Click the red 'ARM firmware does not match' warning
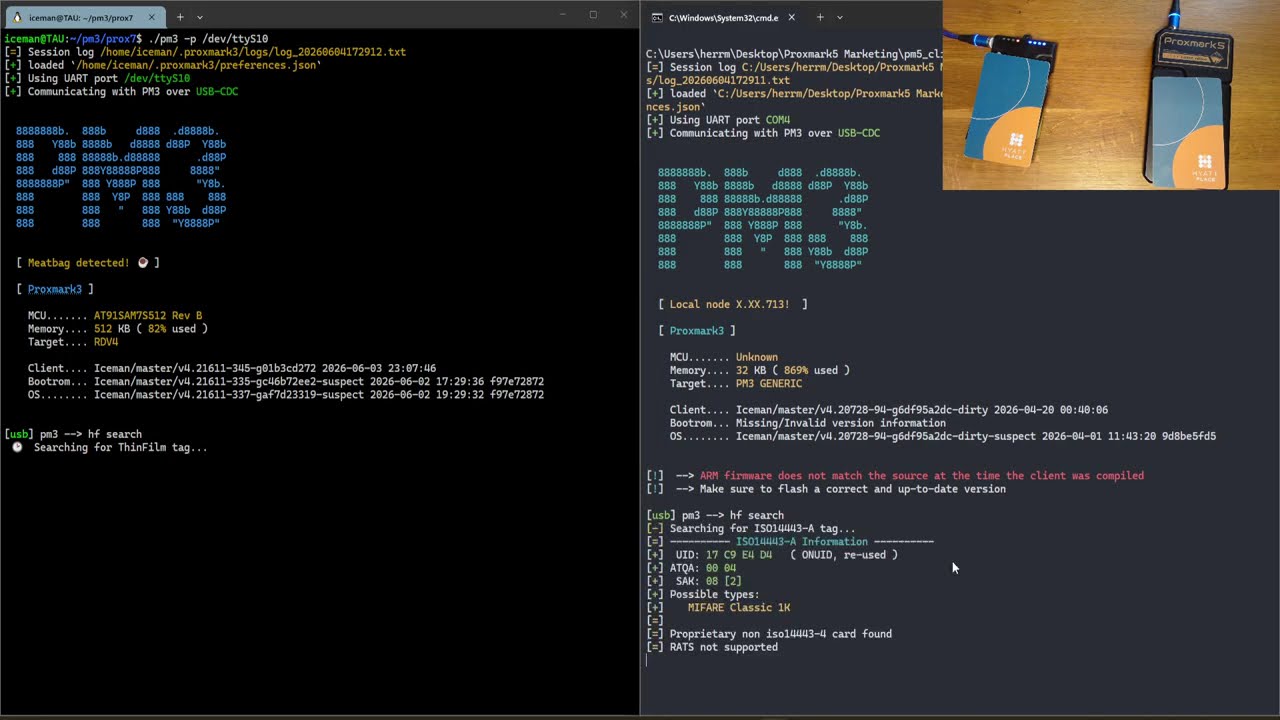This screenshot has height=720, width=1280. click(922, 476)
